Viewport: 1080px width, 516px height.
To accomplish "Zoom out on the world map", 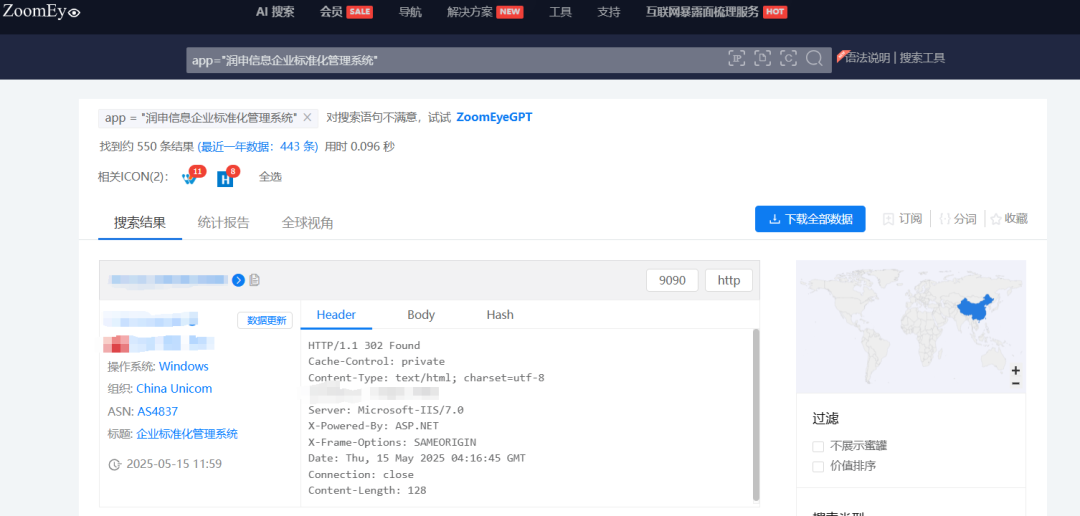I will click(1016, 383).
